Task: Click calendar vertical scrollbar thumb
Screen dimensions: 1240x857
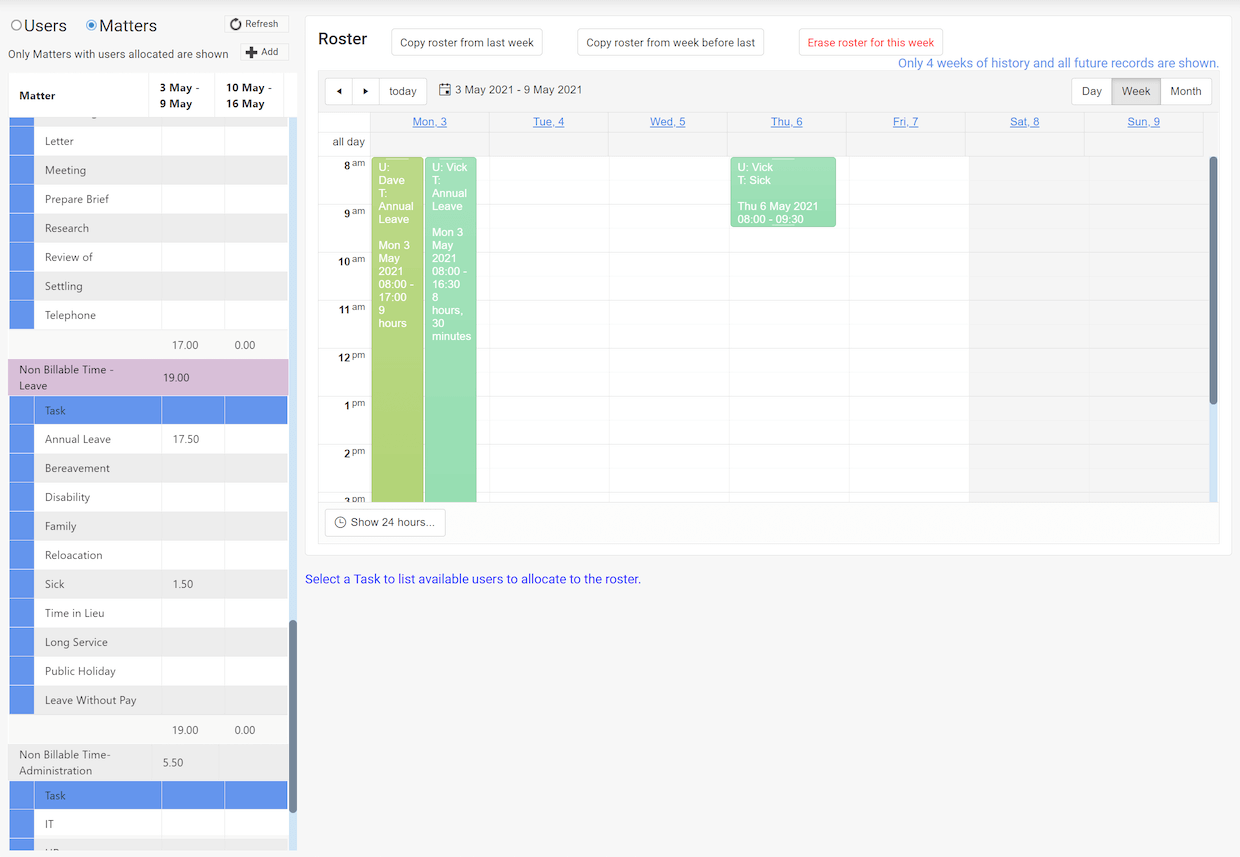Action: [1214, 280]
